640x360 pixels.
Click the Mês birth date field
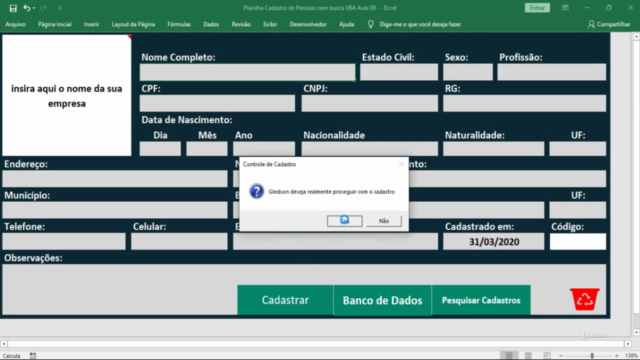click(207, 149)
